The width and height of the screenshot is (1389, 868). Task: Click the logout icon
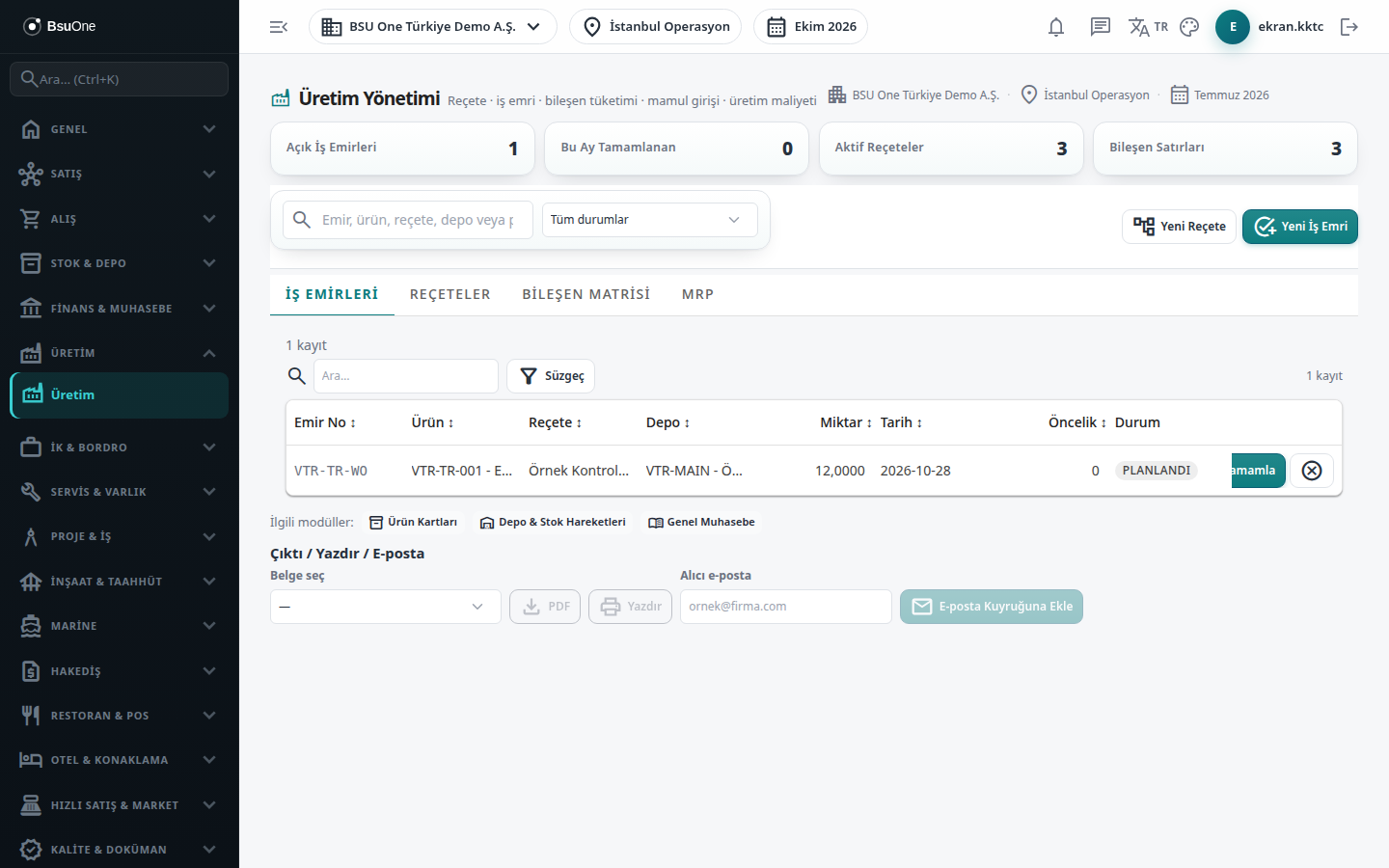pos(1349,27)
